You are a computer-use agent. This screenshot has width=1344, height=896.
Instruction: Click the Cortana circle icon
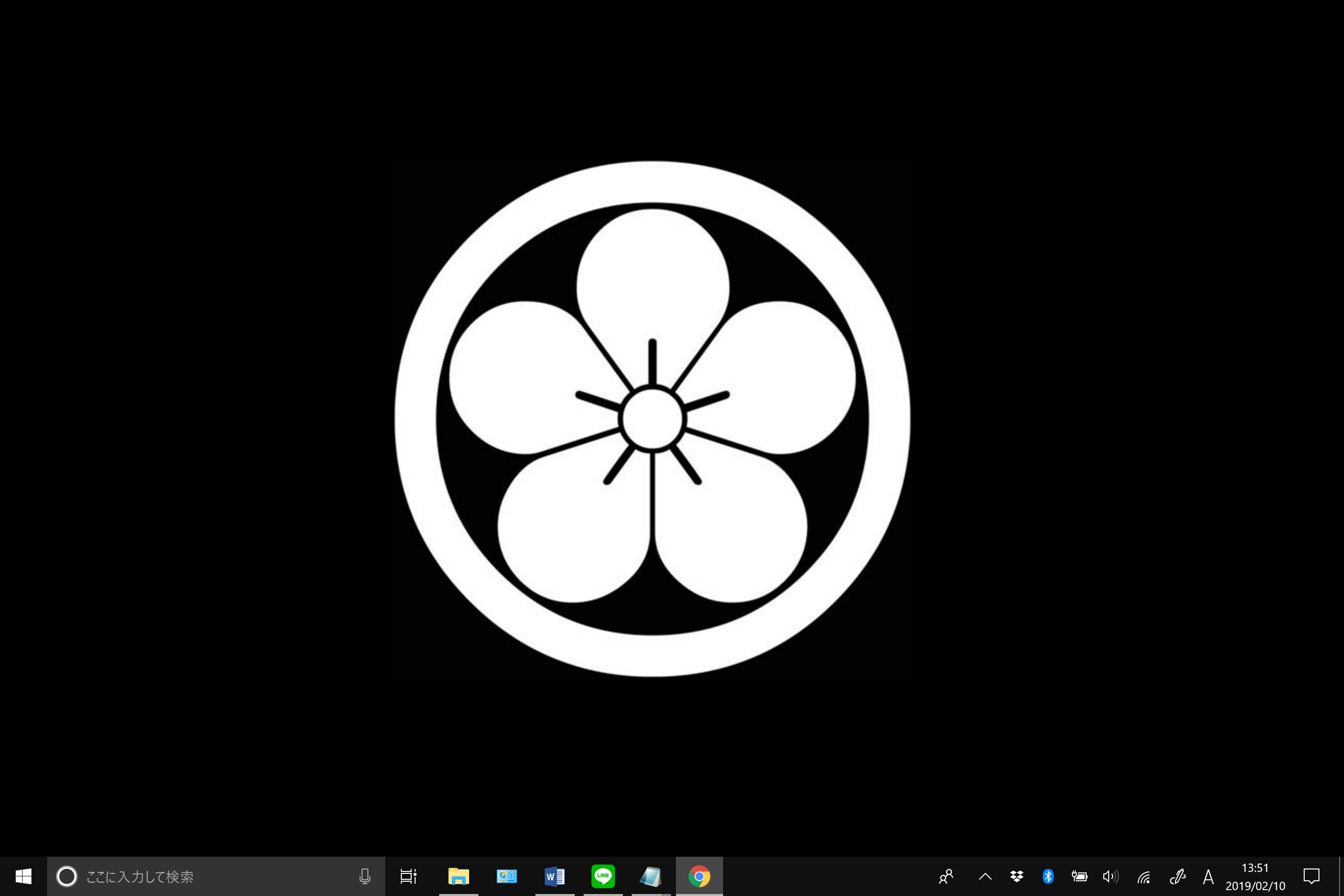(x=67, y=876)
